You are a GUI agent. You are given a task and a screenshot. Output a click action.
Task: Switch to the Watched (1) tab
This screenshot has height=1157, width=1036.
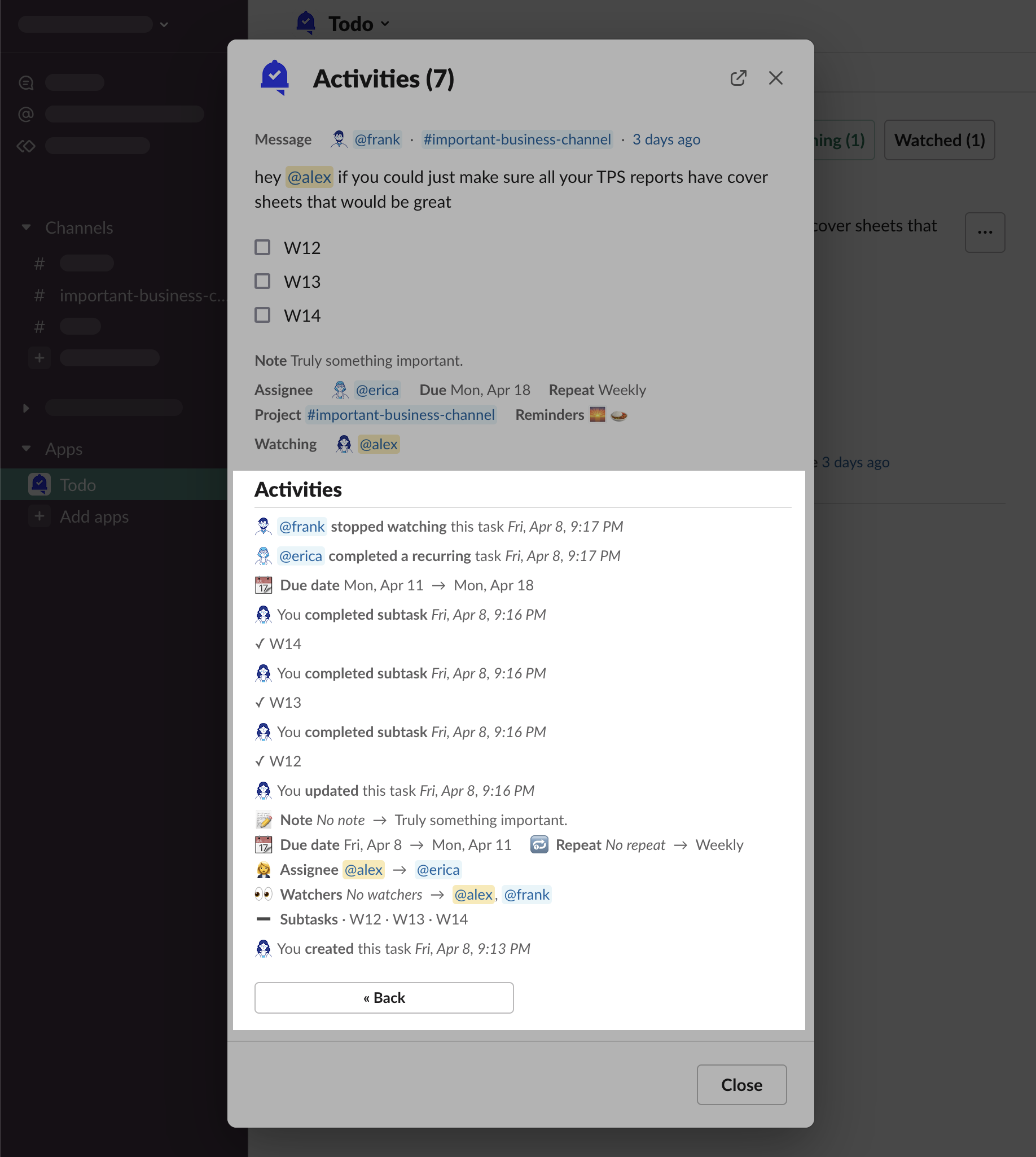[x=938, y=140]
